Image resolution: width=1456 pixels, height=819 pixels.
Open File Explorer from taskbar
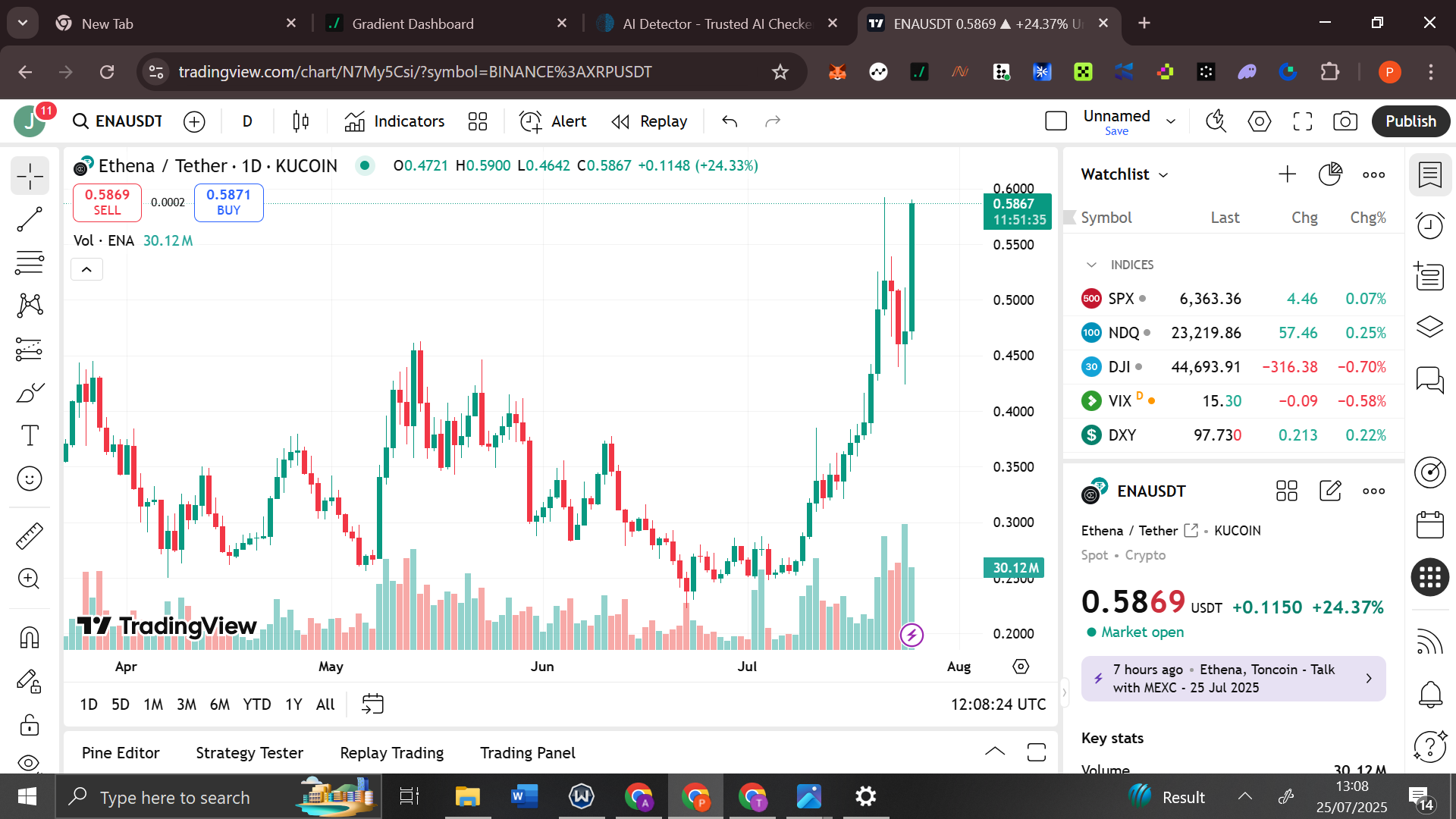point(467,797)
